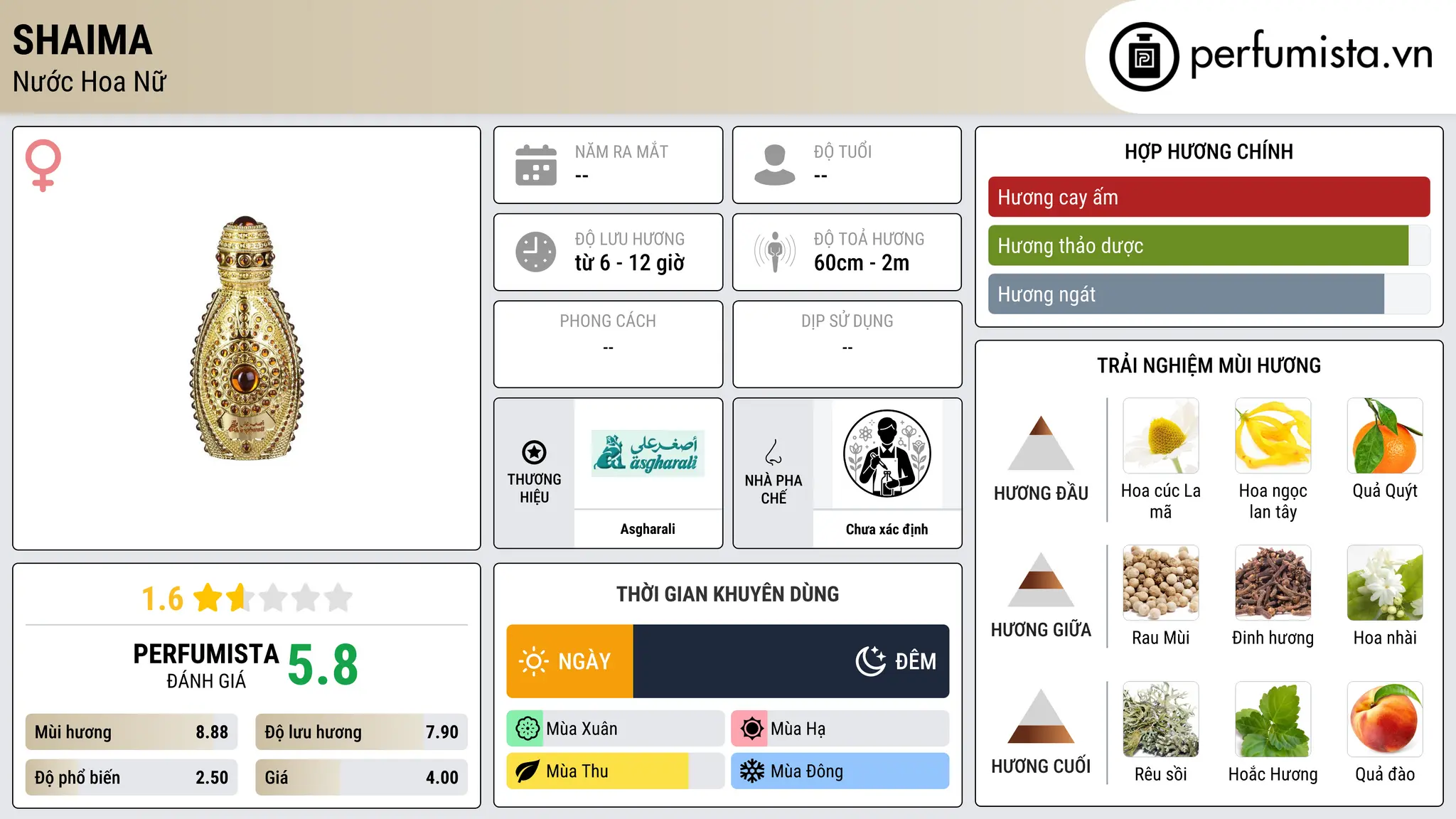
Task: Click the Mùa Đông season label
Action: [807, 771]
